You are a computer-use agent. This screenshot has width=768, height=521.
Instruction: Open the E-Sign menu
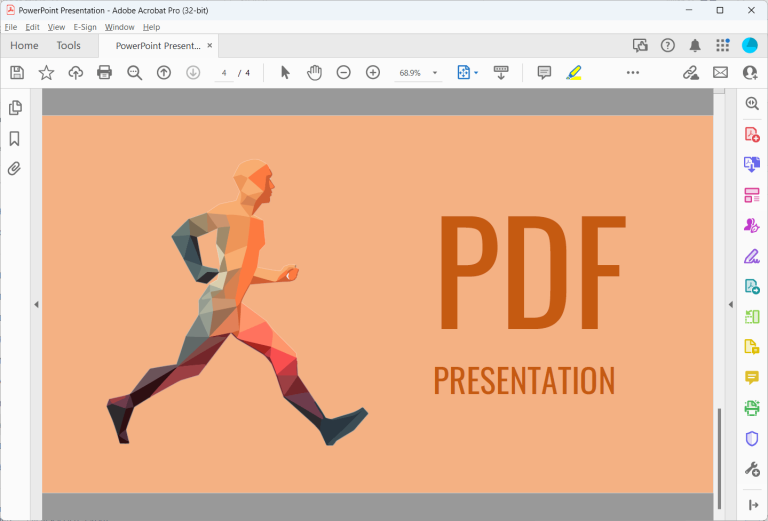point(85,27)
